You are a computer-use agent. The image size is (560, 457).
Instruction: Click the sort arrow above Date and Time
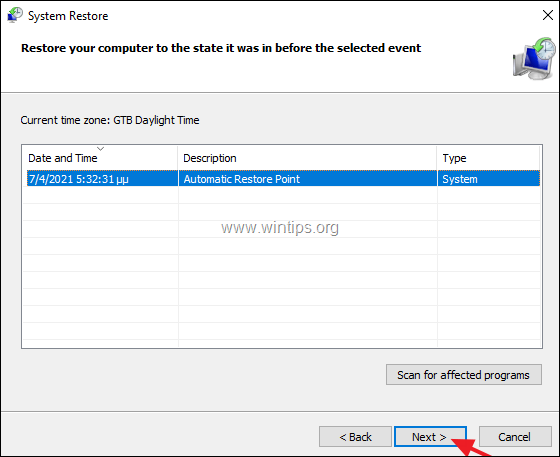(100, 149)
